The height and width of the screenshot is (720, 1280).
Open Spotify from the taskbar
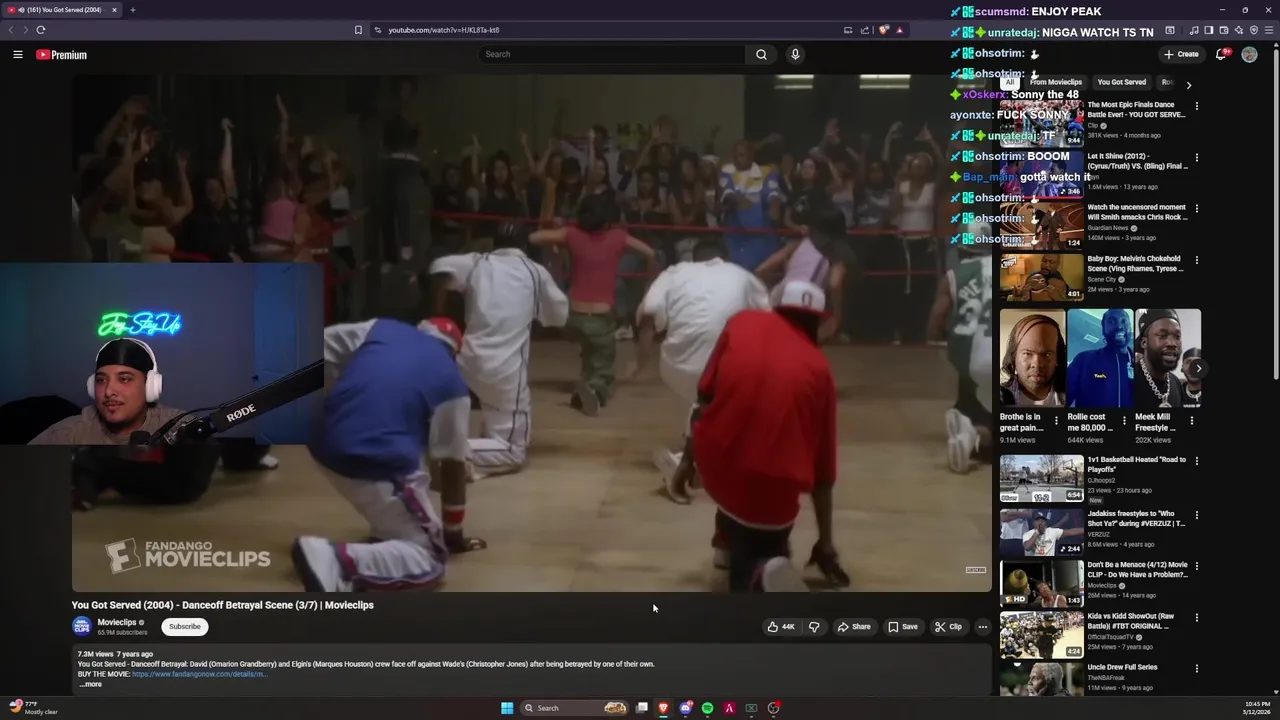707,708
